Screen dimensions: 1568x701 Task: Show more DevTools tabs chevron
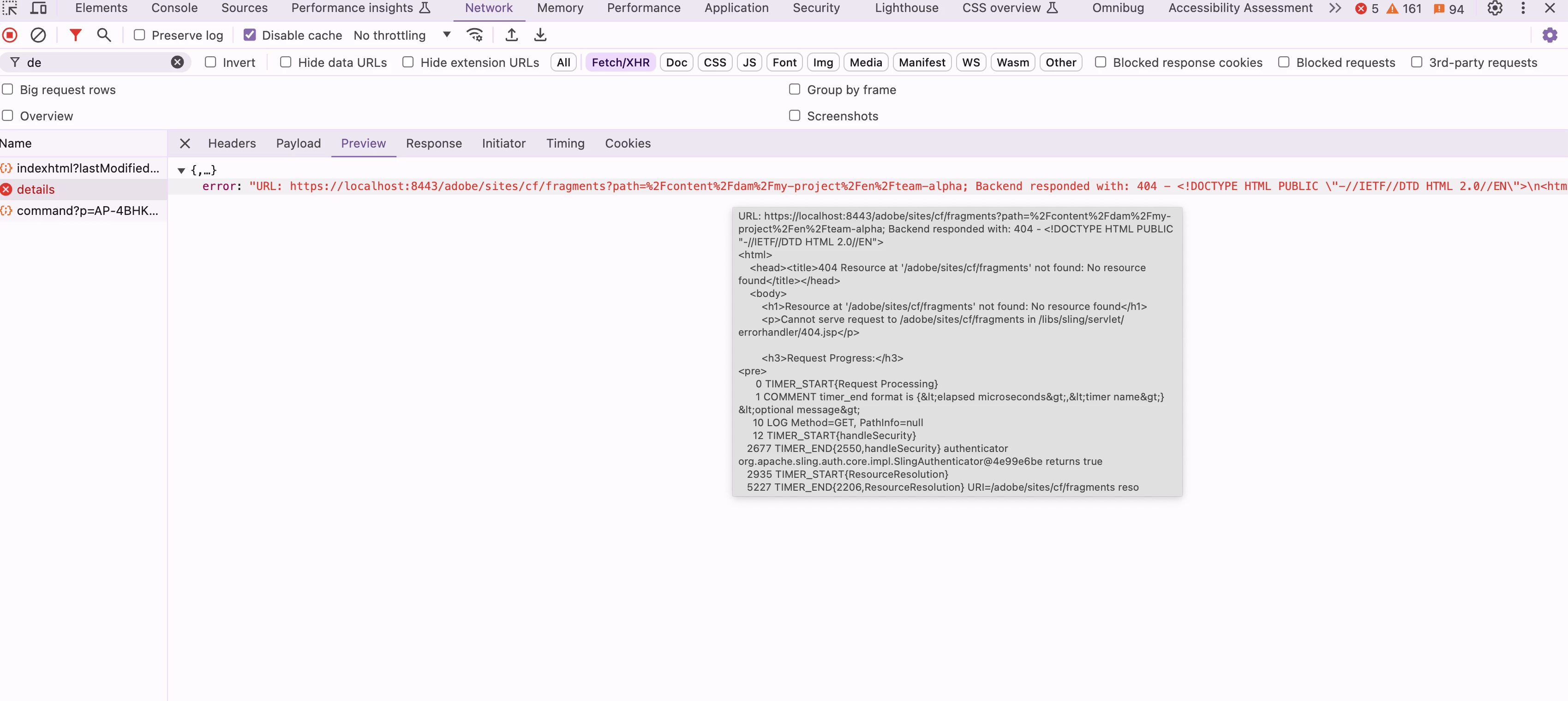click(1334, 8)
